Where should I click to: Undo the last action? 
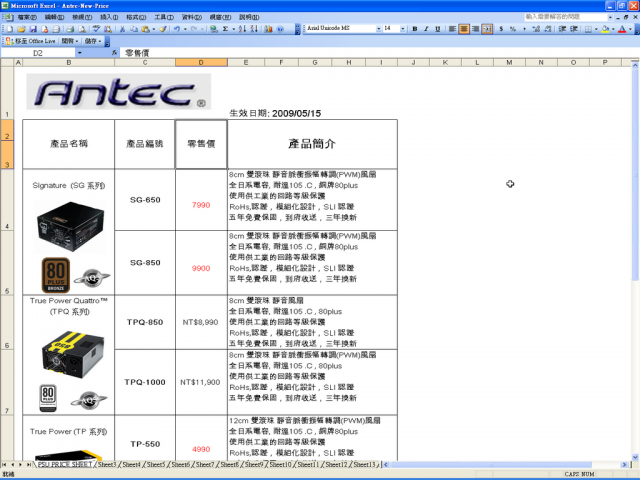pos(177,29)
